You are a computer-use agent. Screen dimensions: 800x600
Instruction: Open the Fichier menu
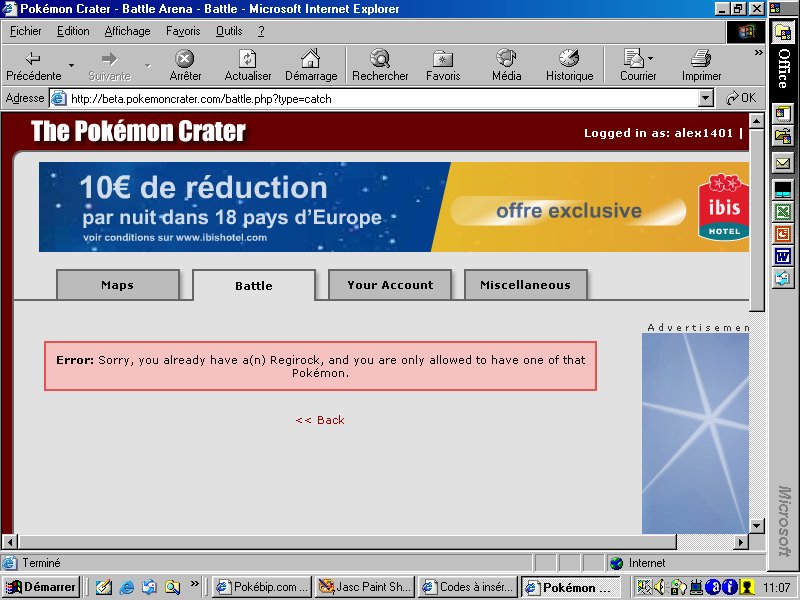26,31
